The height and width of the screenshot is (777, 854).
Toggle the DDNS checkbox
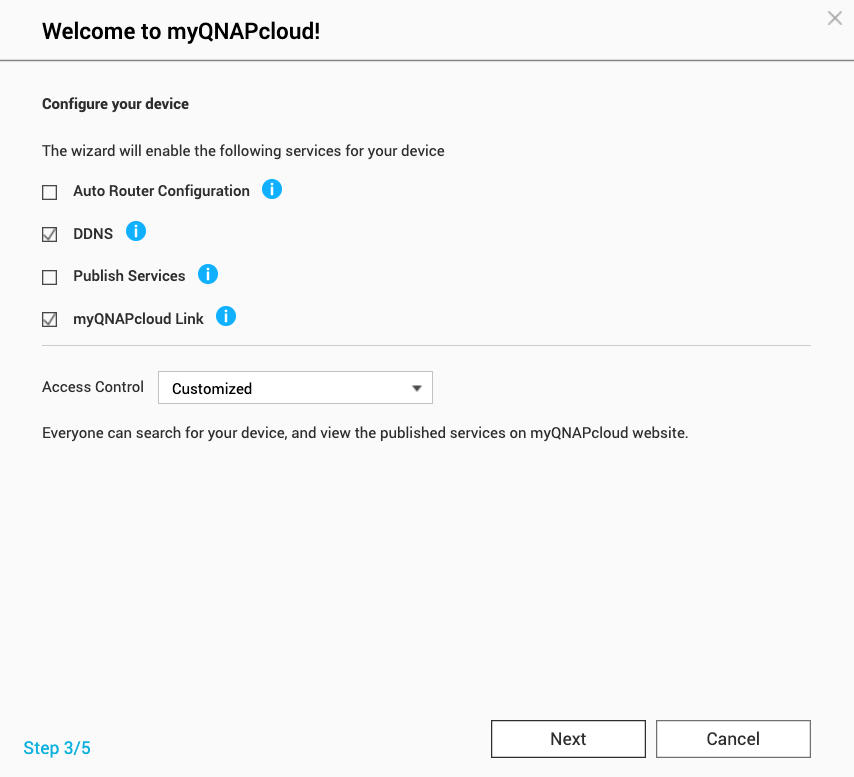click(50, 235)
